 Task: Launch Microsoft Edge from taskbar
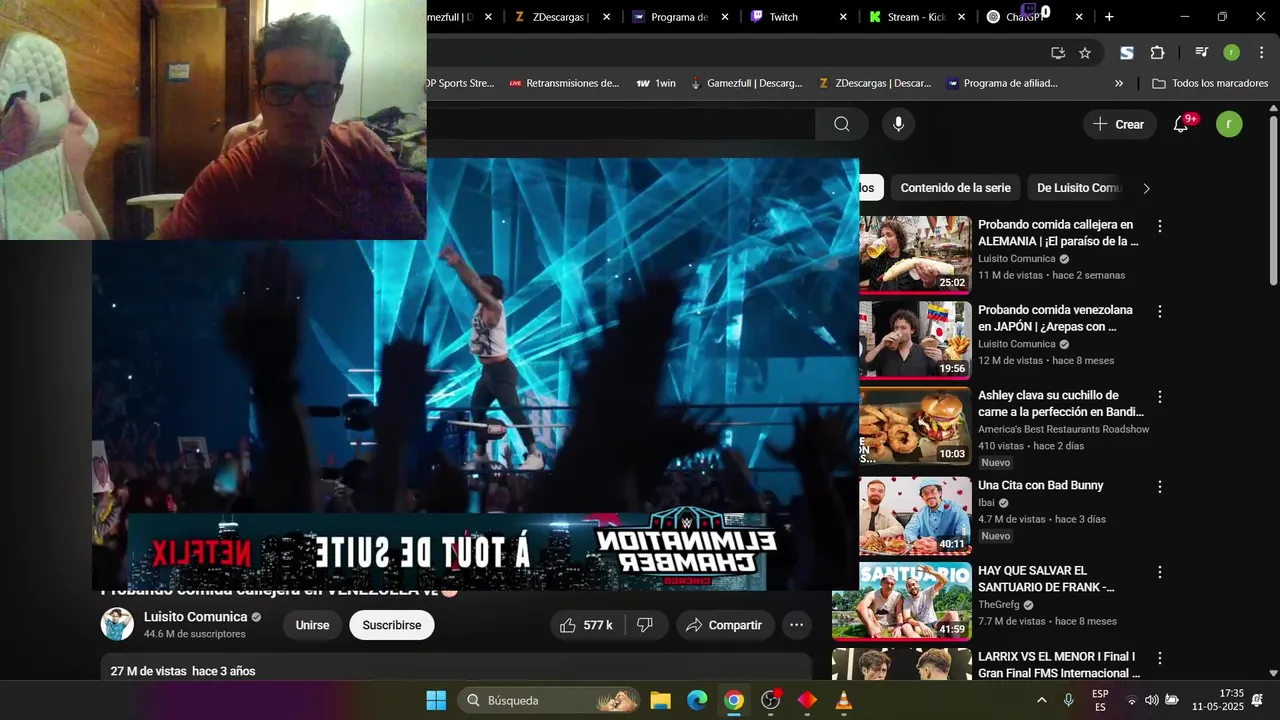(697, 700)
